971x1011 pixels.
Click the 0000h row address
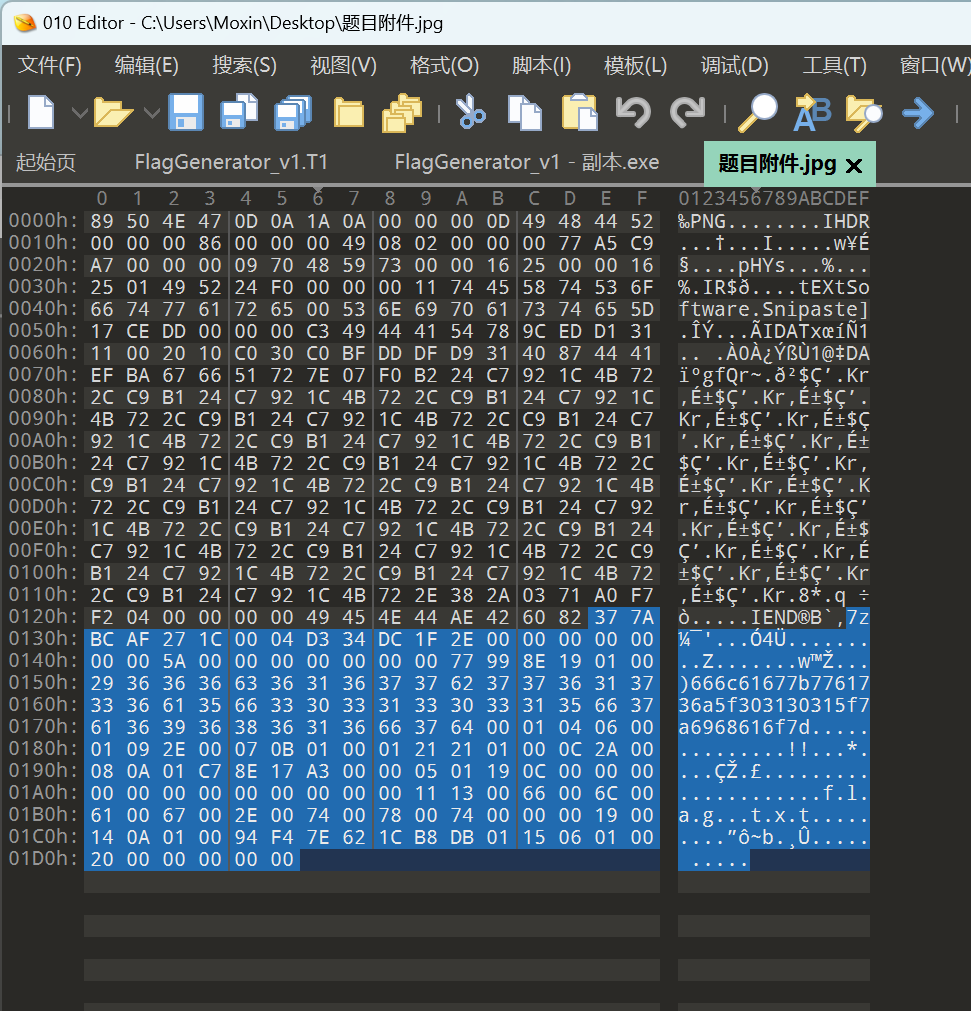[43, 221]
